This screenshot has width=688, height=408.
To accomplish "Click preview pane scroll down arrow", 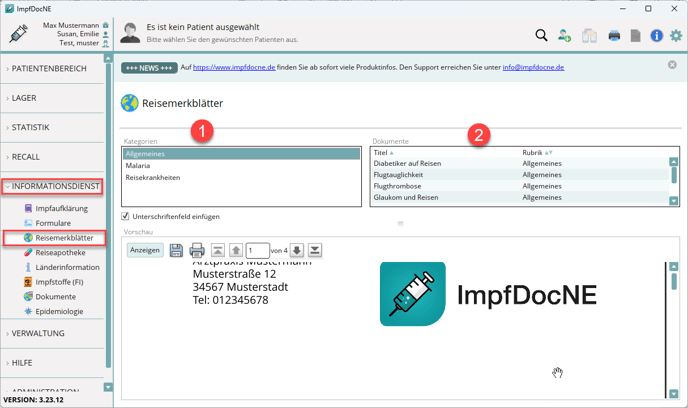I will pyautogui.click(x=674, y=394).
